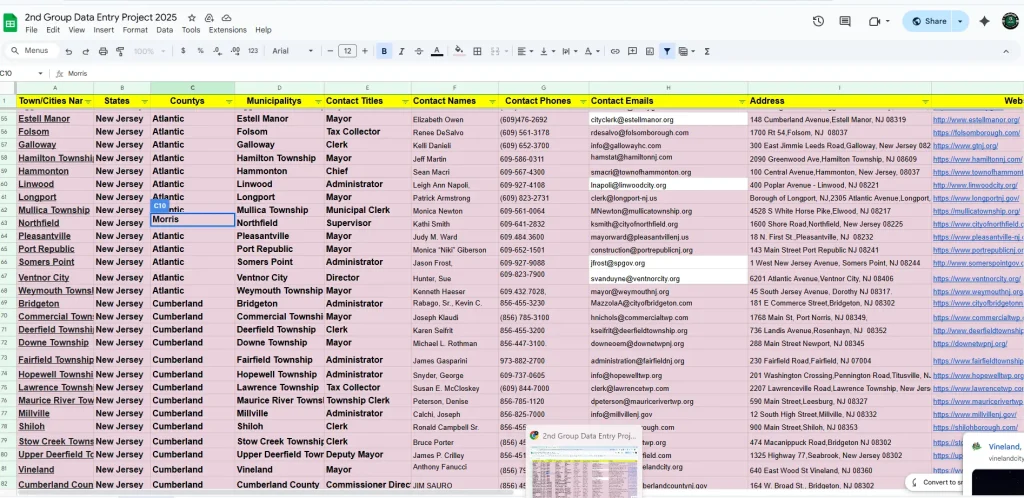The height and width of the screenshot is (498, 1024).
Task: Open version history clock icon
Action: click(x=818, y=21)
